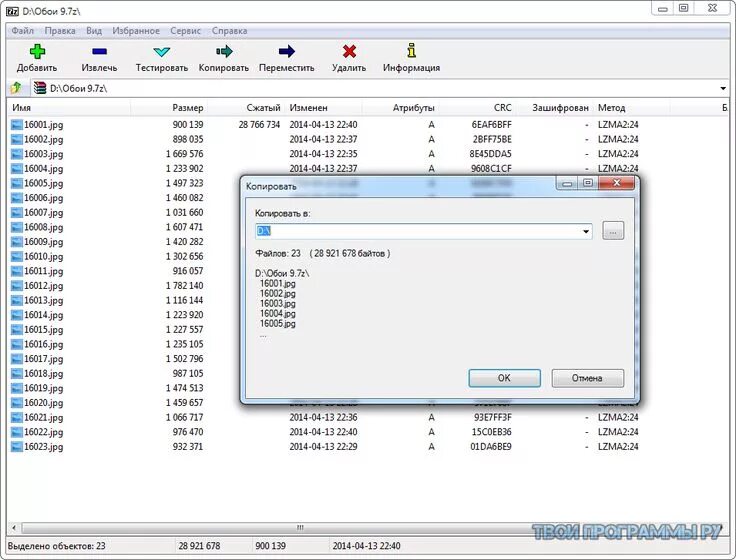Open the Сервис menu
Screen dimensions: 736x560
185,31
